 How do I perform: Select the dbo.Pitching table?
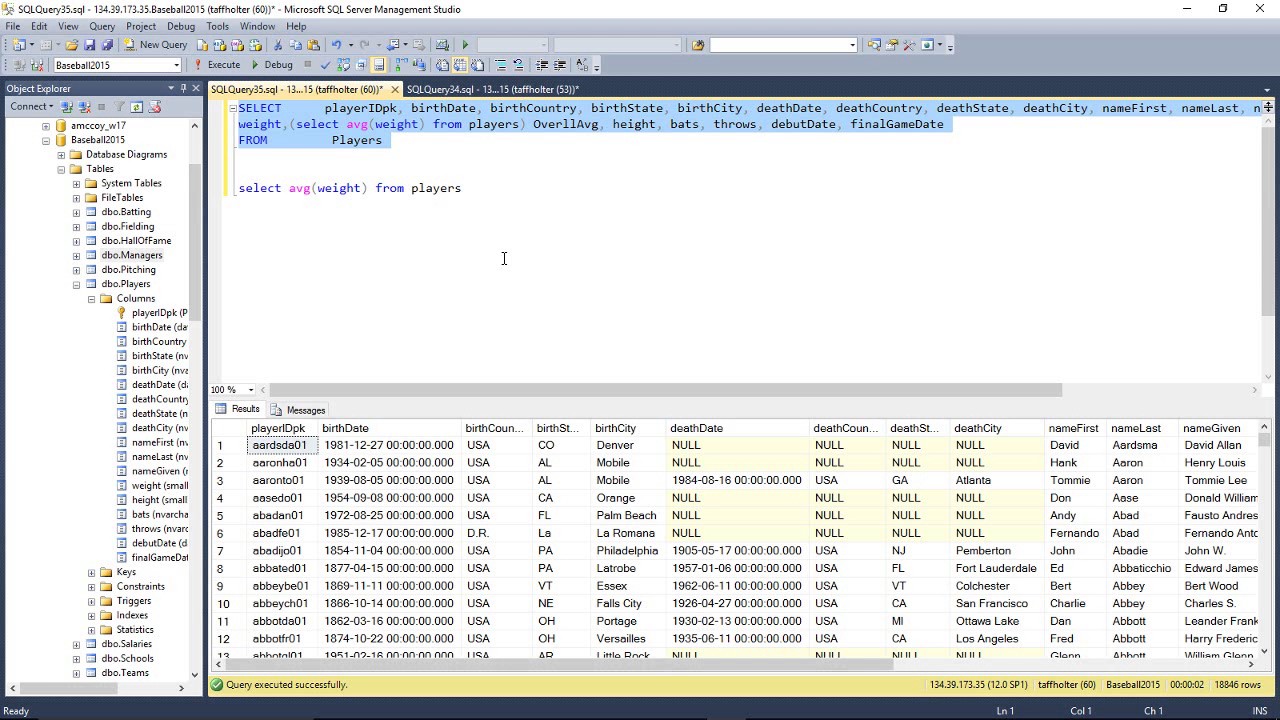128,270
